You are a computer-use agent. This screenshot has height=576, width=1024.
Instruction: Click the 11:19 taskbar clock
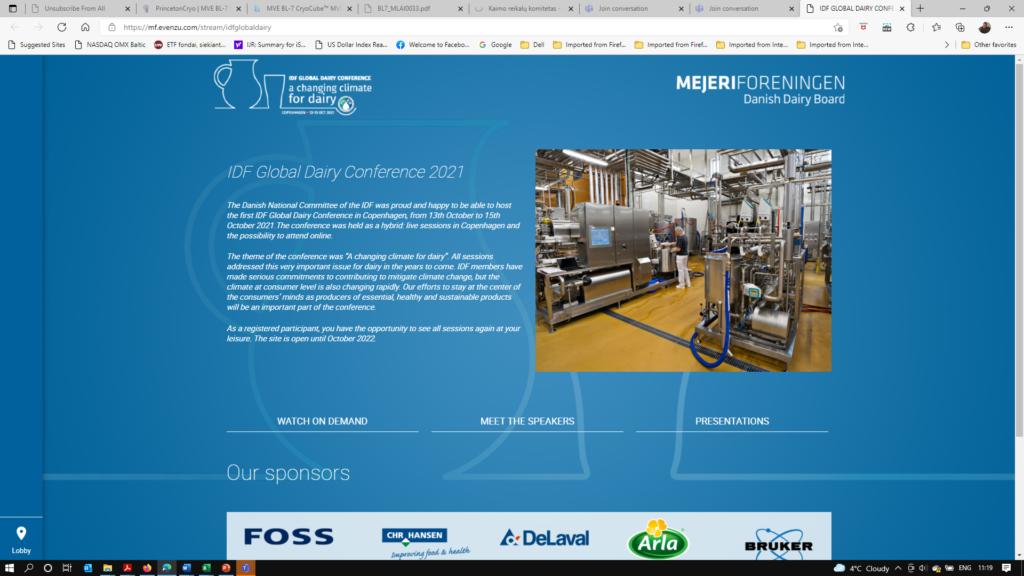click(x=985, y=568)
